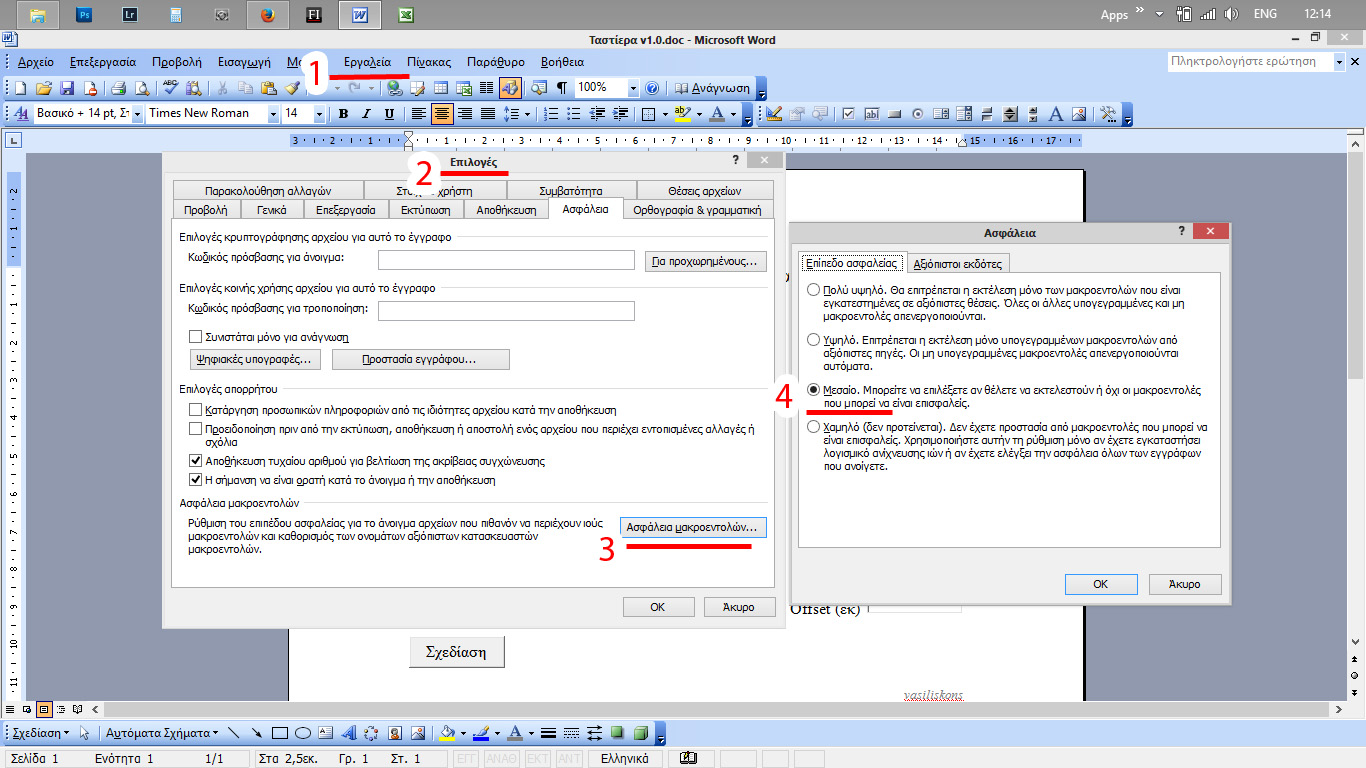Click the Paste clipboard icon
This screenshot has width=1366, height=768.
click(269, 88)
